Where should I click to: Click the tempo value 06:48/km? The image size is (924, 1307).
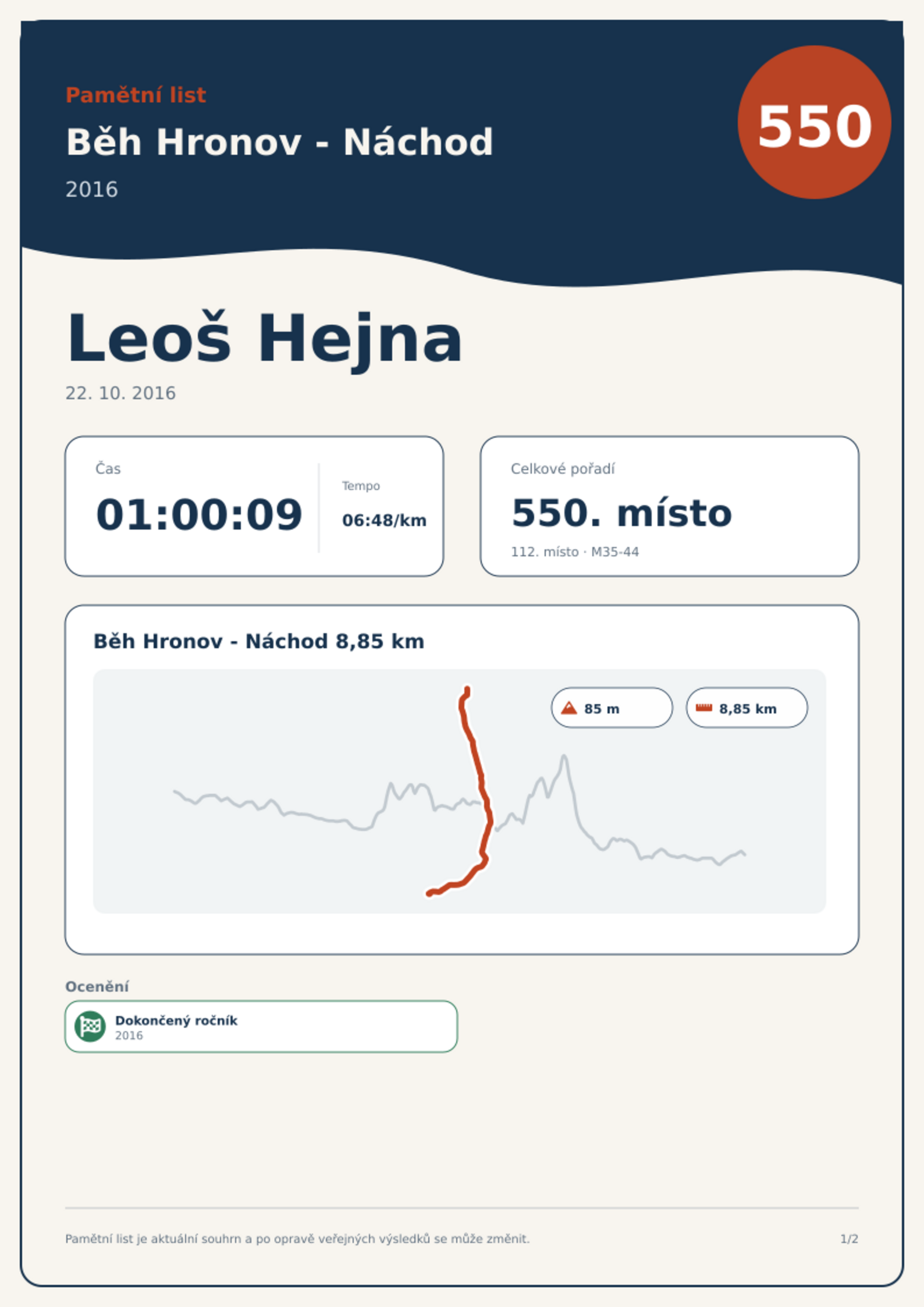coord(384,520)
